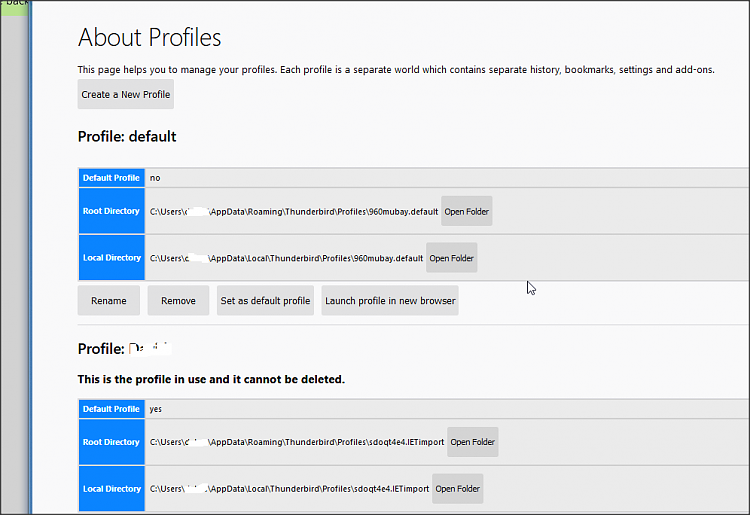
Task: Open Folder for default profile Local Directory
Action: (x=451, y=258)
